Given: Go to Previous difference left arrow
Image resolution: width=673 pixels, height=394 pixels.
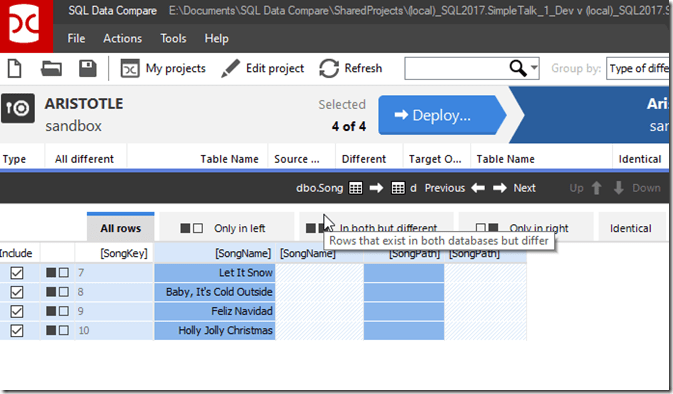Looking at the screenshot, I should point(478,188).
